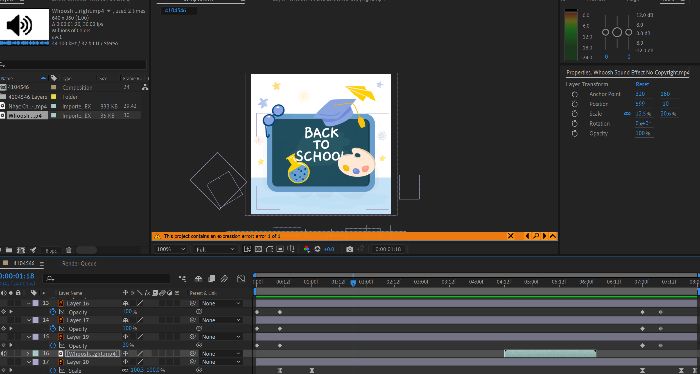Viewport: 700px width, 374px height.
Task: Expand the Whoosh audio layer 16 arrow
Action: (29, 353)
